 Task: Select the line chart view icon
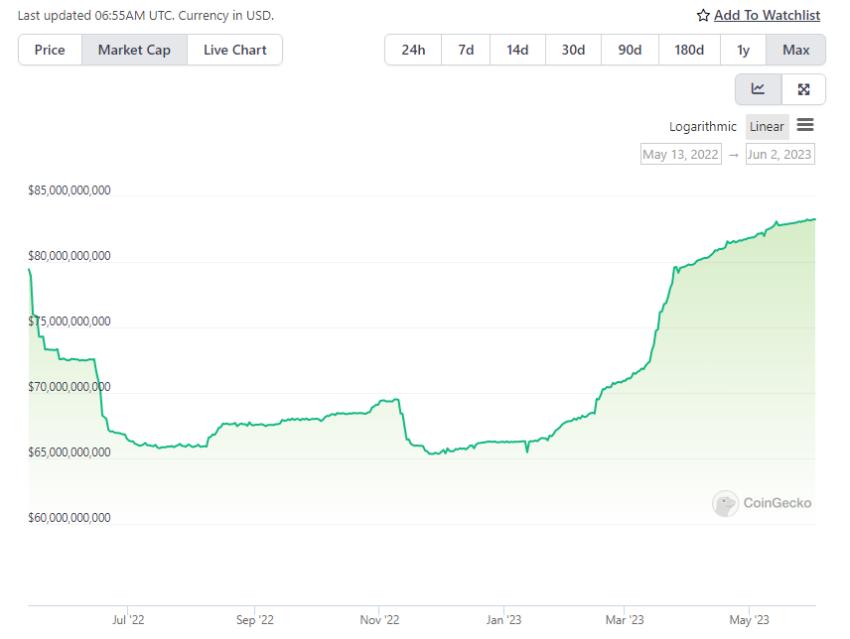[x=758, y=89]
